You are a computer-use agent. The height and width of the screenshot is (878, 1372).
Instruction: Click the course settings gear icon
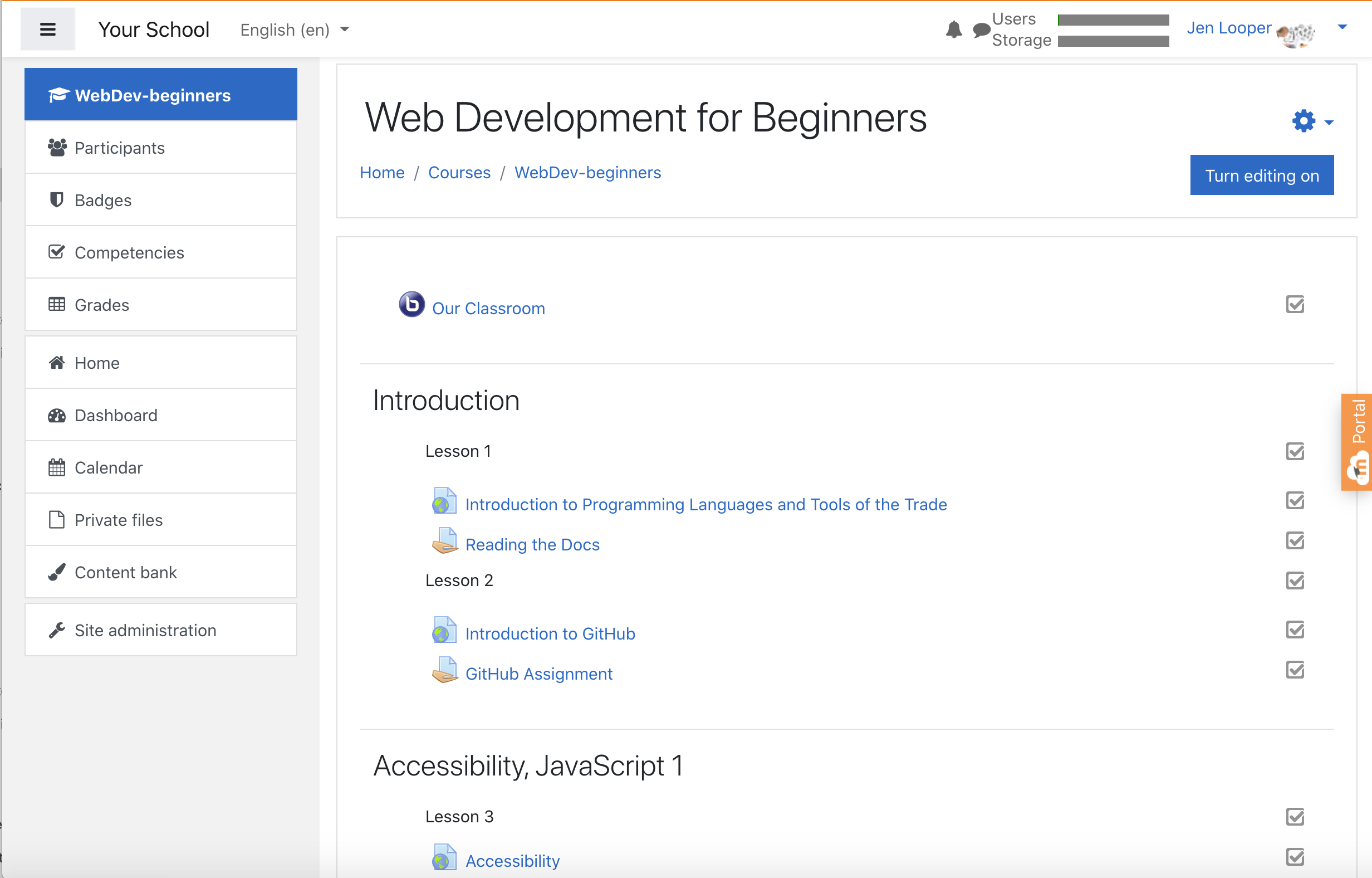(1304, 121)
